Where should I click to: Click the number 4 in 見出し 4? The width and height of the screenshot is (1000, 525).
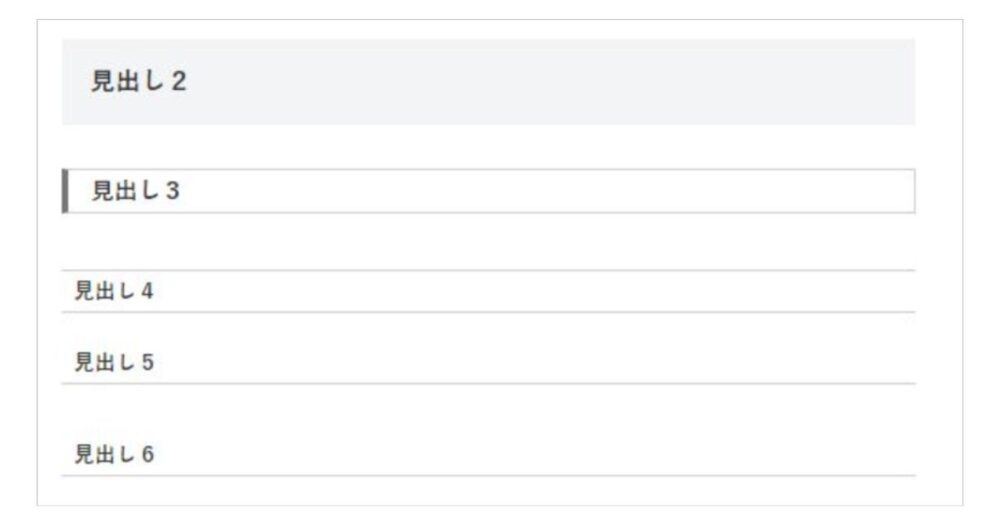pyautogui.click(x=147, y=292)
